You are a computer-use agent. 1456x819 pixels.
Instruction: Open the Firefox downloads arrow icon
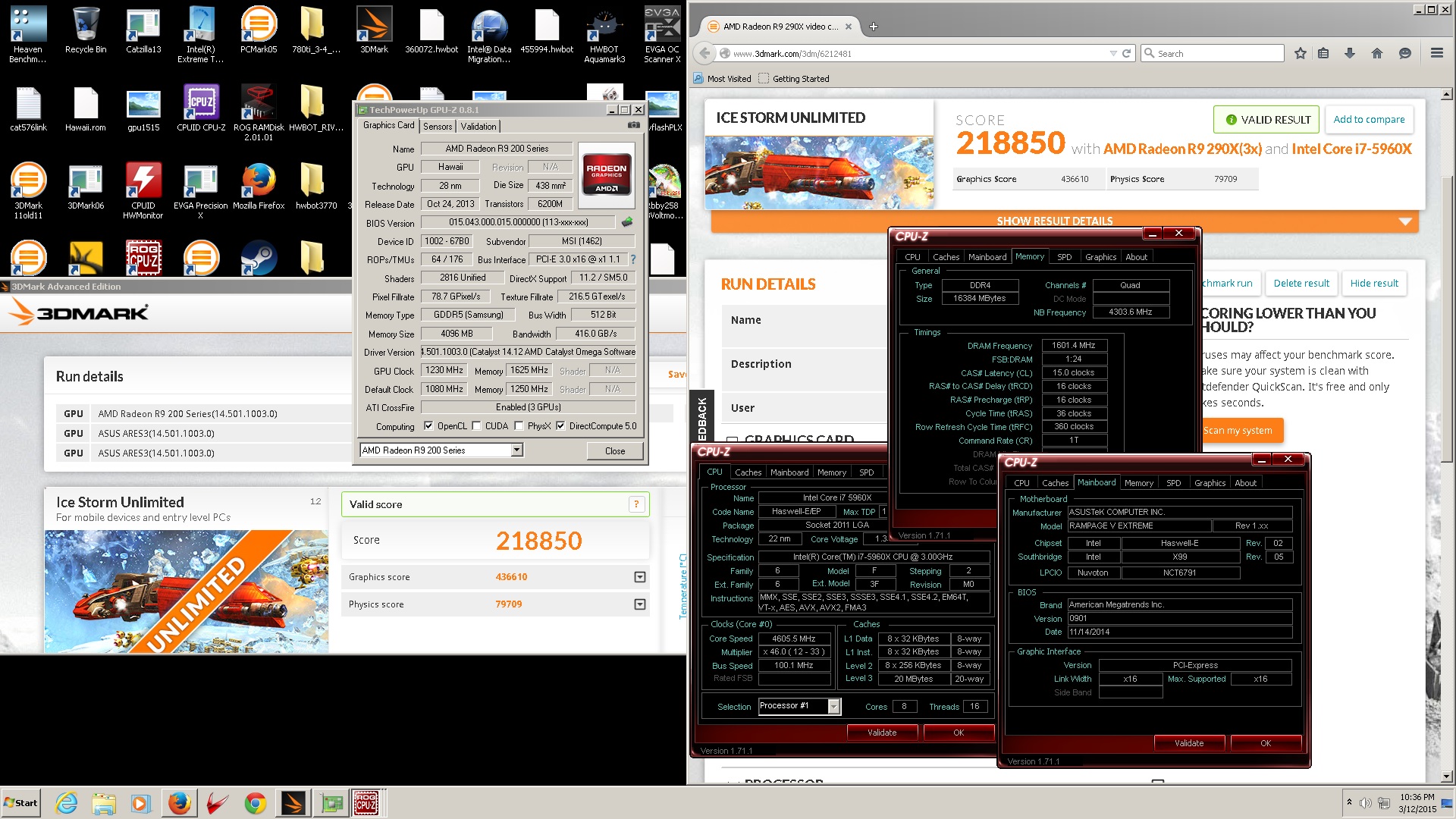click(1350, 53)
